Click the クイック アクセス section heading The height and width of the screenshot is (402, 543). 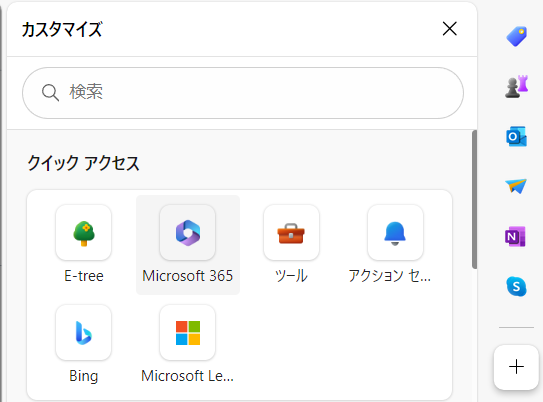83,163
